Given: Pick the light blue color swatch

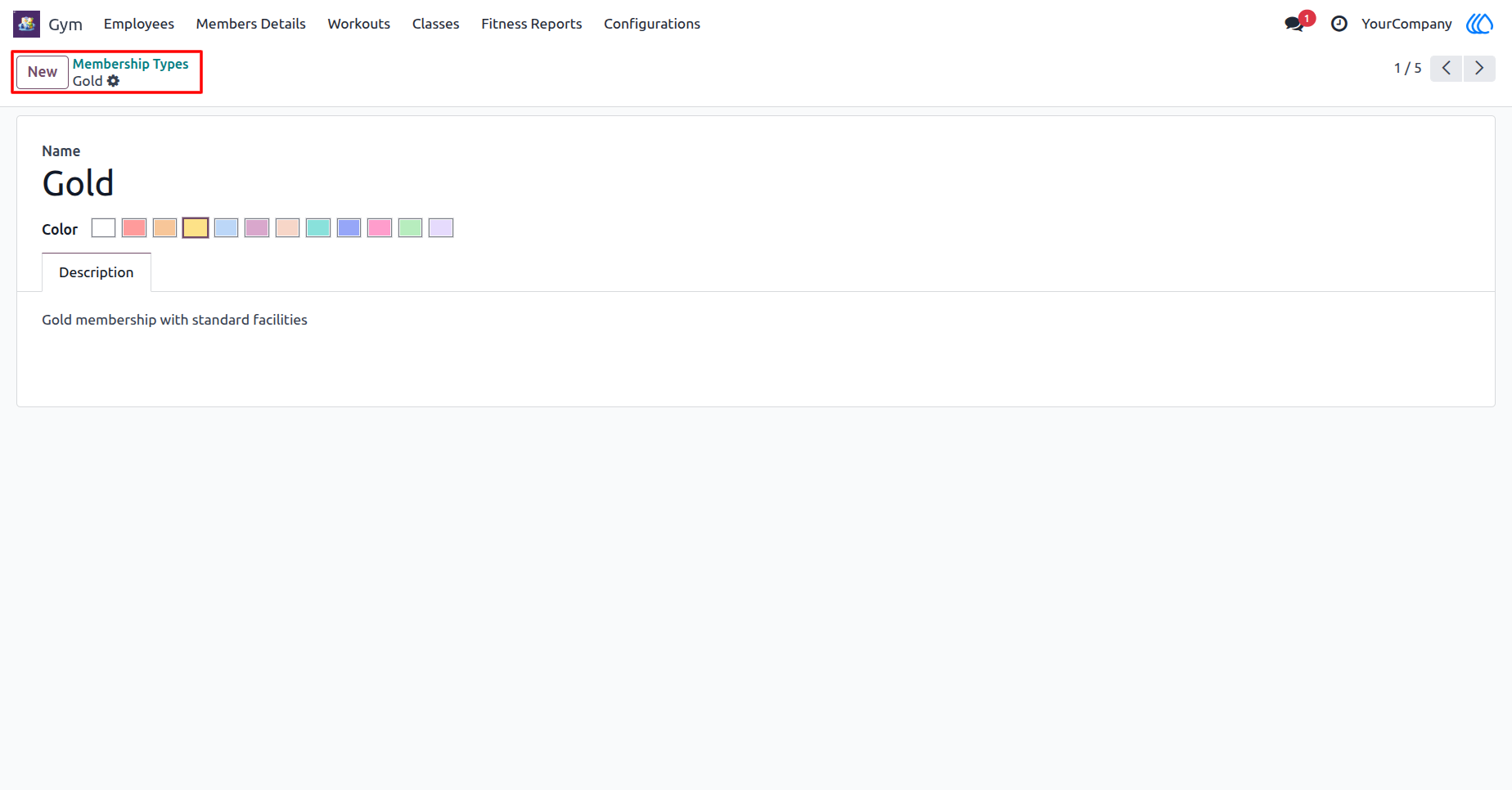Looking at the screenshot, I should 226,228.
